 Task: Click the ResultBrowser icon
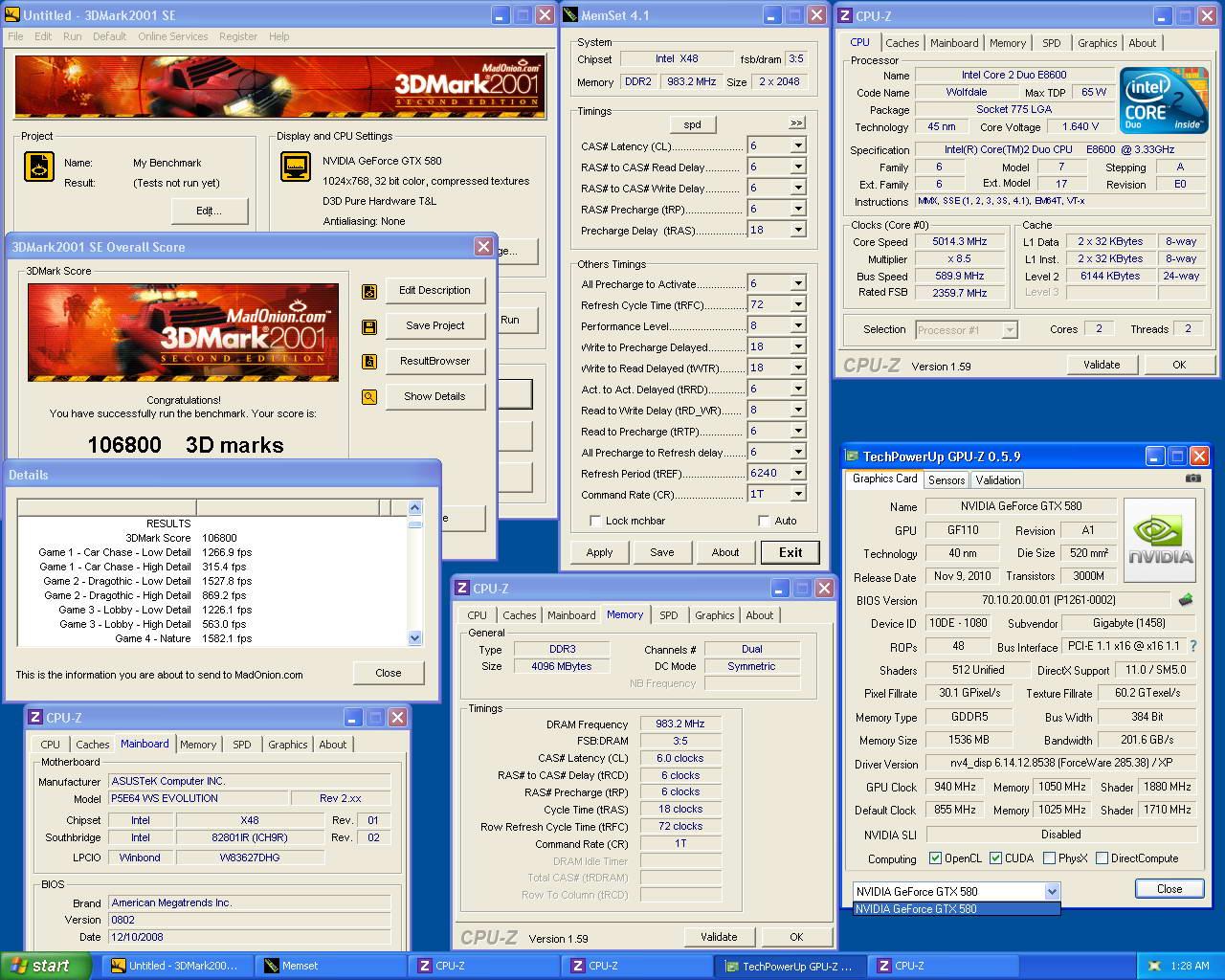369,362
